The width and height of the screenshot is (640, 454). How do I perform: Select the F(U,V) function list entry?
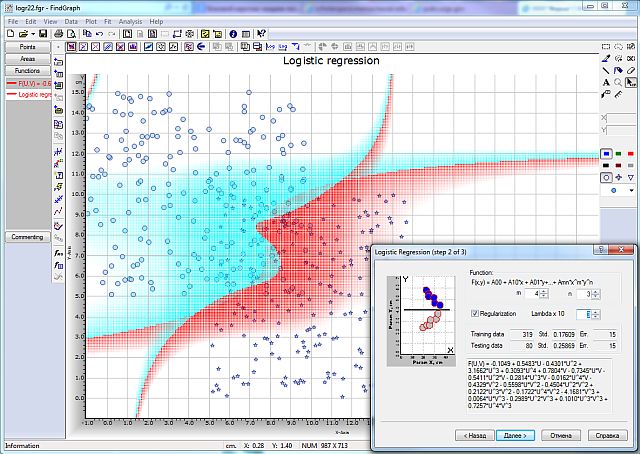[29, 83]
